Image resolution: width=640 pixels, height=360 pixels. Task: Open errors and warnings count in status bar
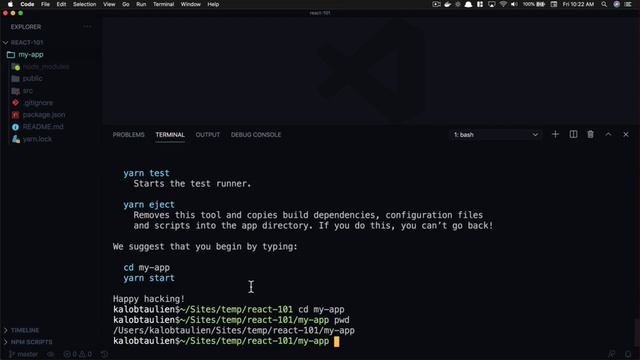(78, 354)
